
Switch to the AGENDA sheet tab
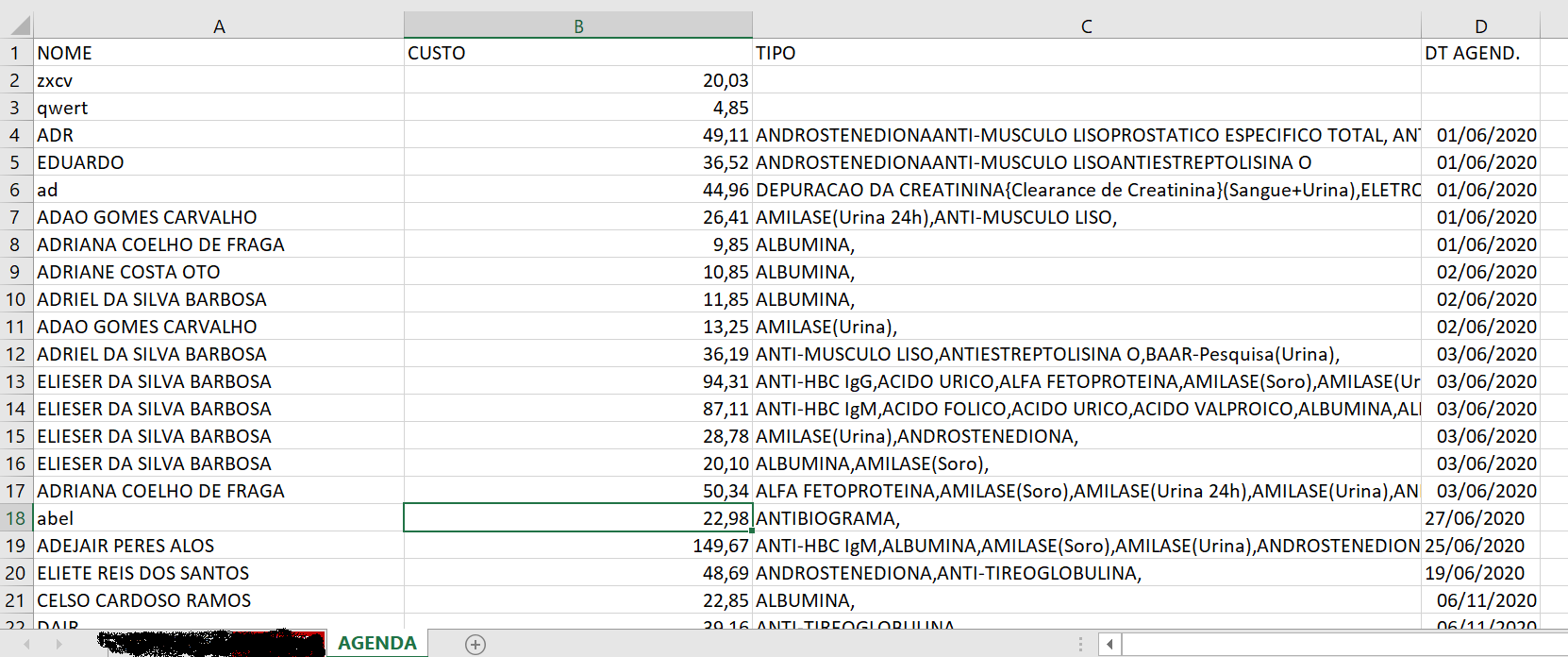pyautogui.click(x=377, y=643)
